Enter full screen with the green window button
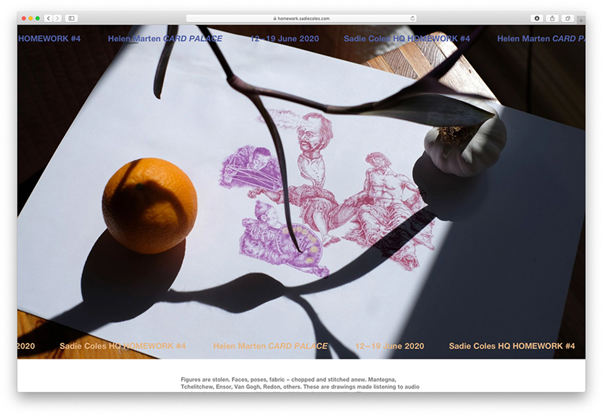Viewport: 603px width, 414px height. (38, 18)
